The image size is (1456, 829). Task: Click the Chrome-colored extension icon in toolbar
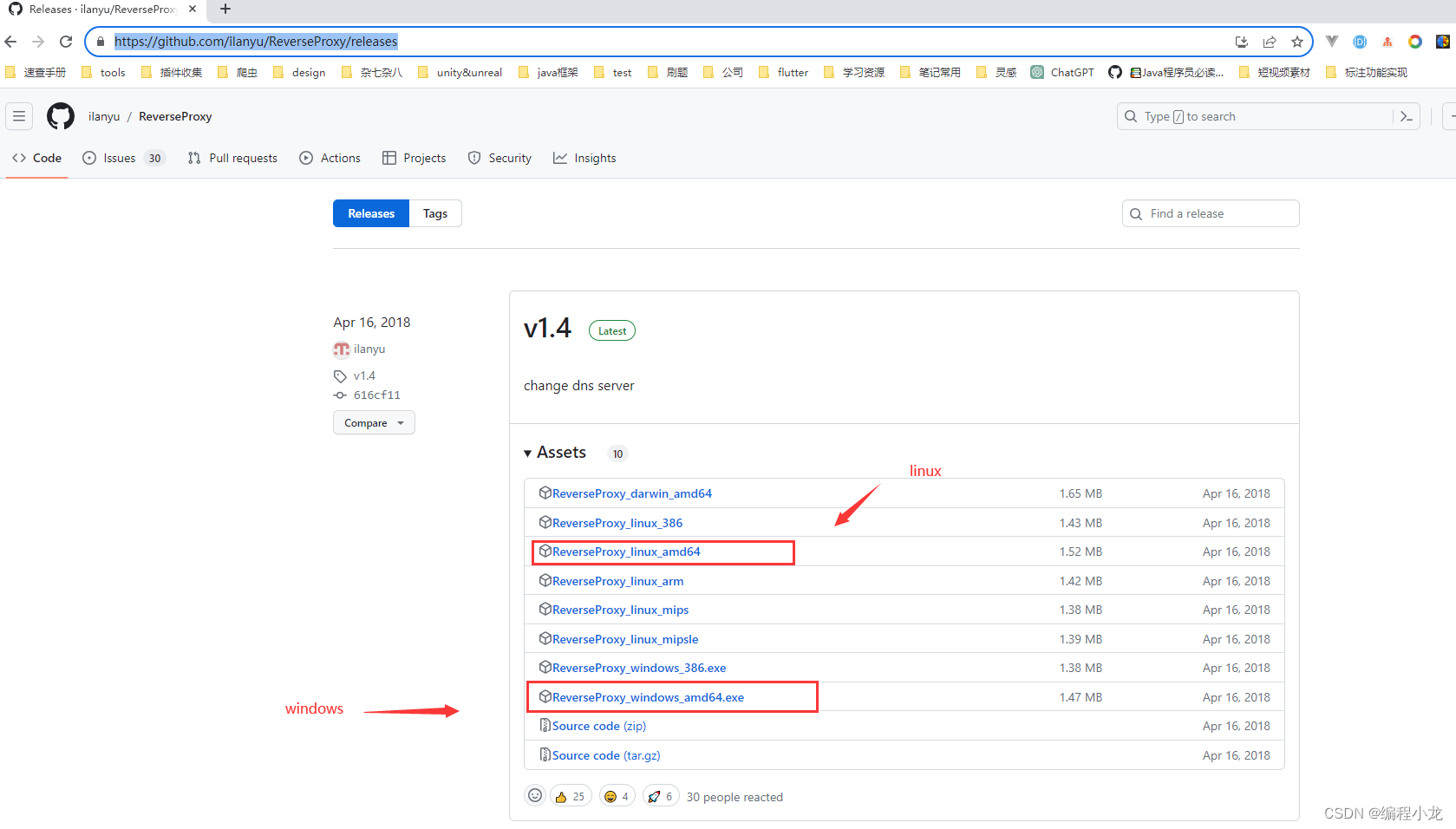point(1415,42)
